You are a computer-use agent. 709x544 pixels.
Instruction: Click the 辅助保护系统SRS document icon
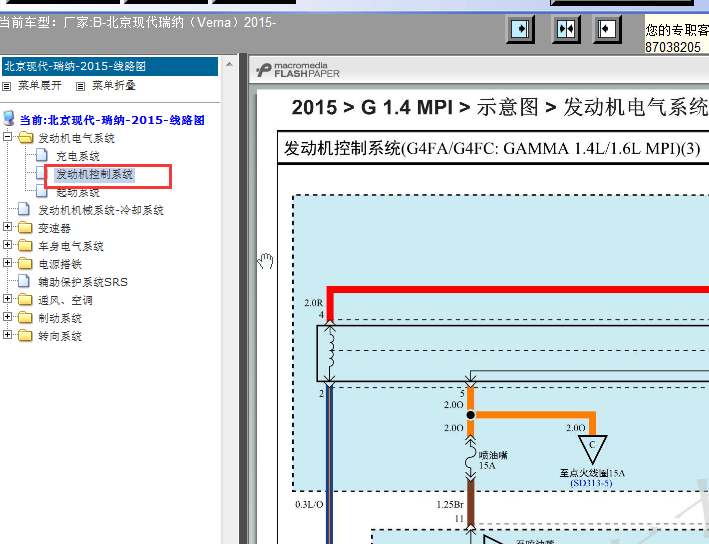[x=24, y=281]
